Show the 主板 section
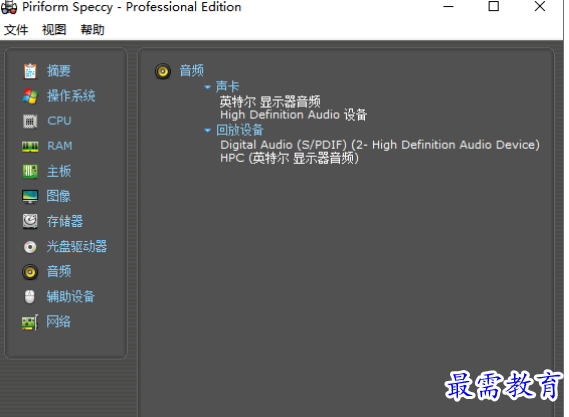569x417 pixels. coord(59,171)
